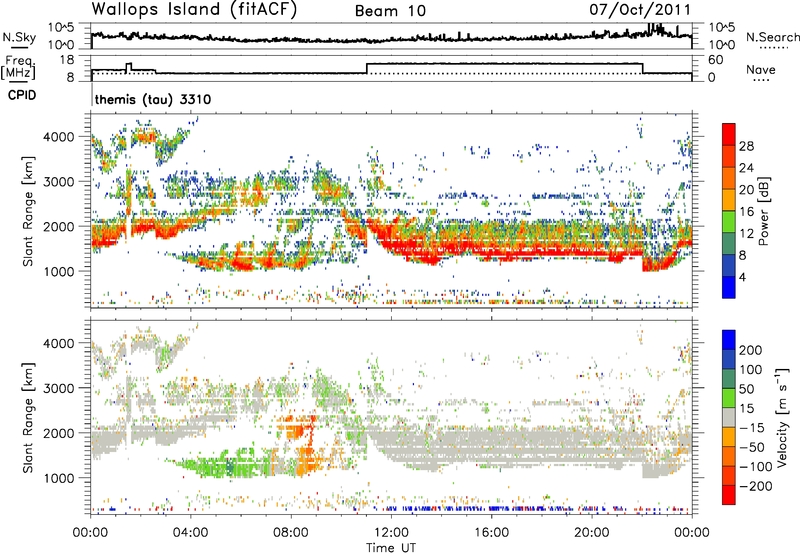This screenshot has height=554, width=800.
Task: Click the '60' Nave axis tick label
Action: [715, 60]
